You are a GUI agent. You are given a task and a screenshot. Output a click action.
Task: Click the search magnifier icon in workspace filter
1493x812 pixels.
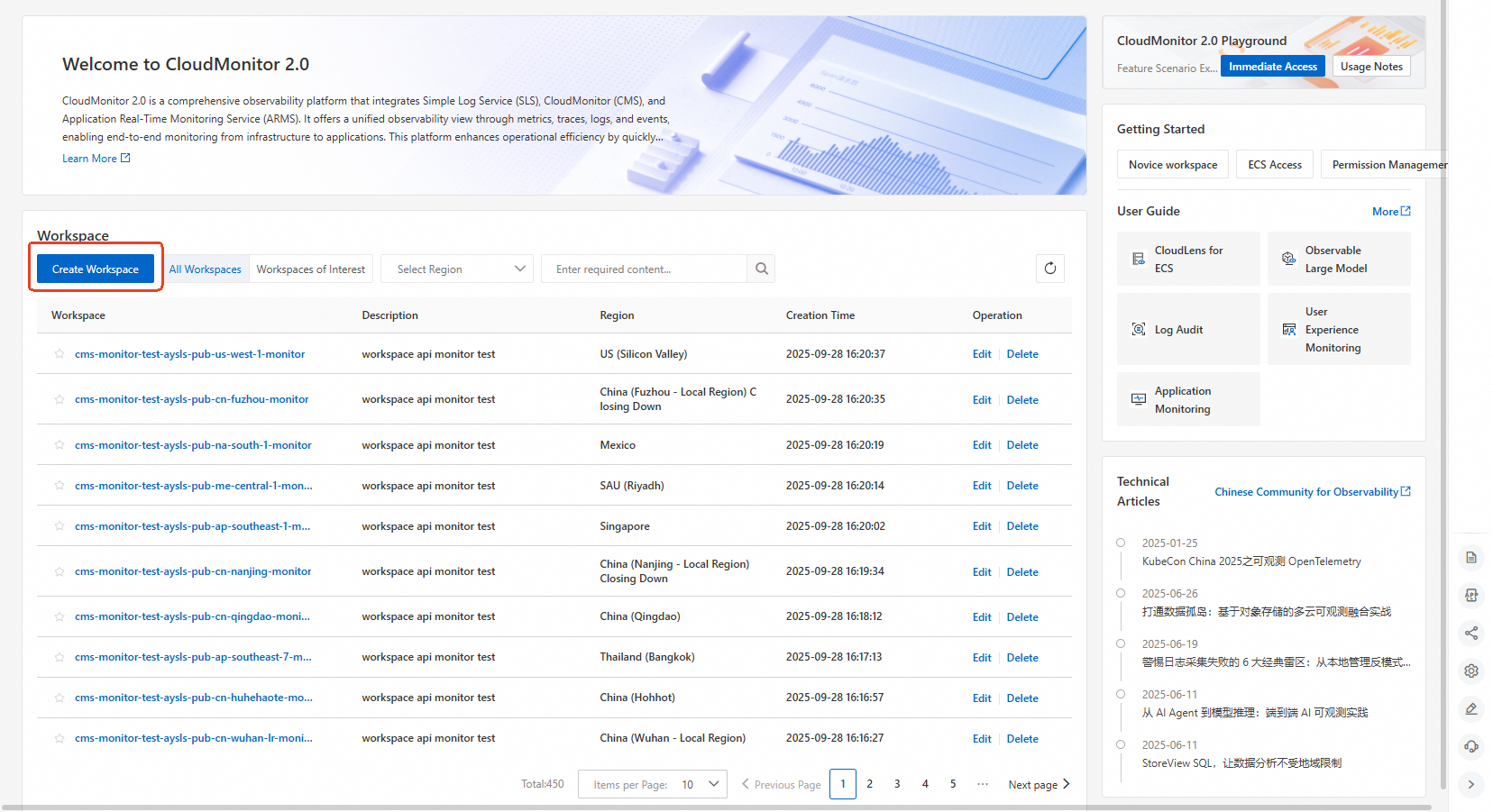click(762, 269)
